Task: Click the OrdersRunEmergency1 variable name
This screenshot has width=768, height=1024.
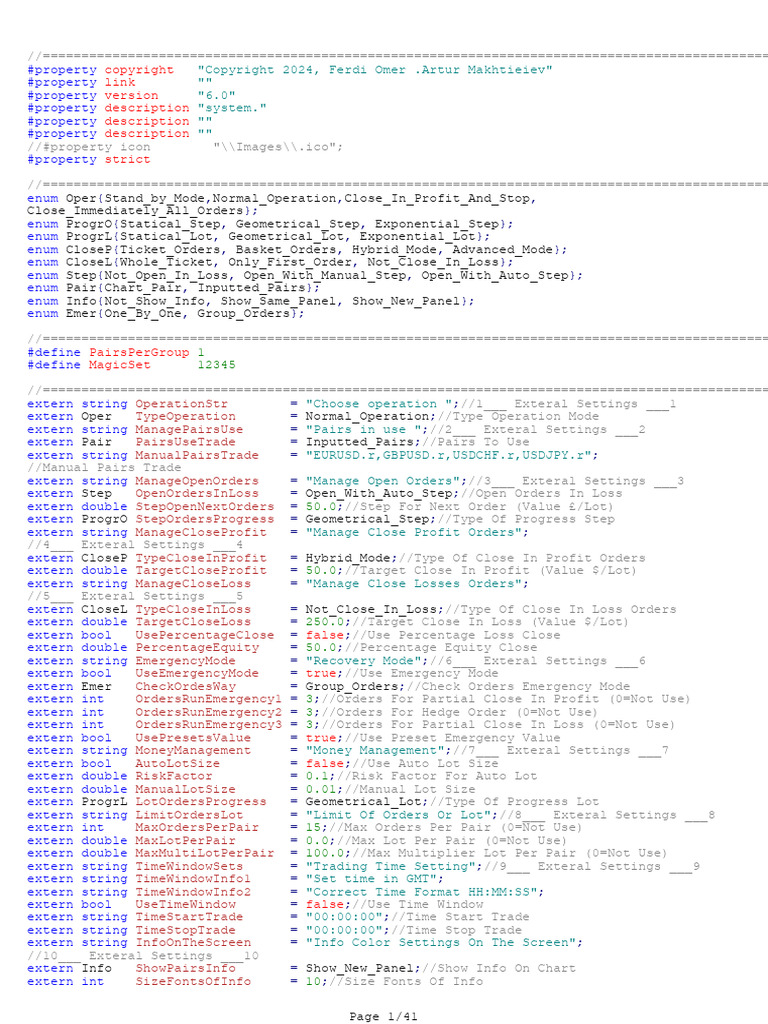Action: tap(208, 699)
